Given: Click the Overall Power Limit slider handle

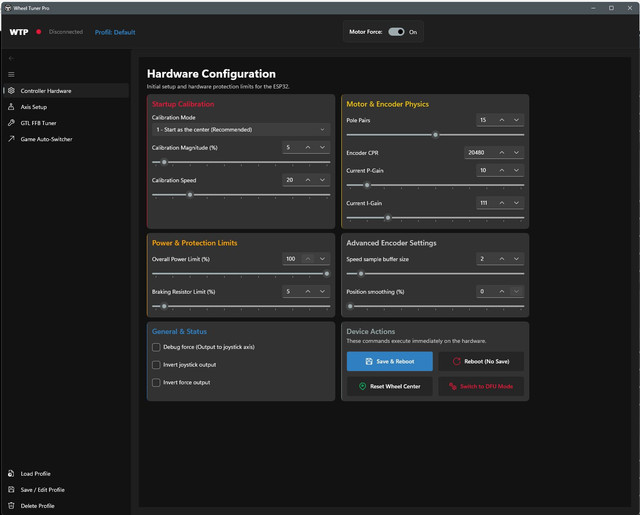Looking at the screenshot, I should pyautogui.click(x=327, y=273).
